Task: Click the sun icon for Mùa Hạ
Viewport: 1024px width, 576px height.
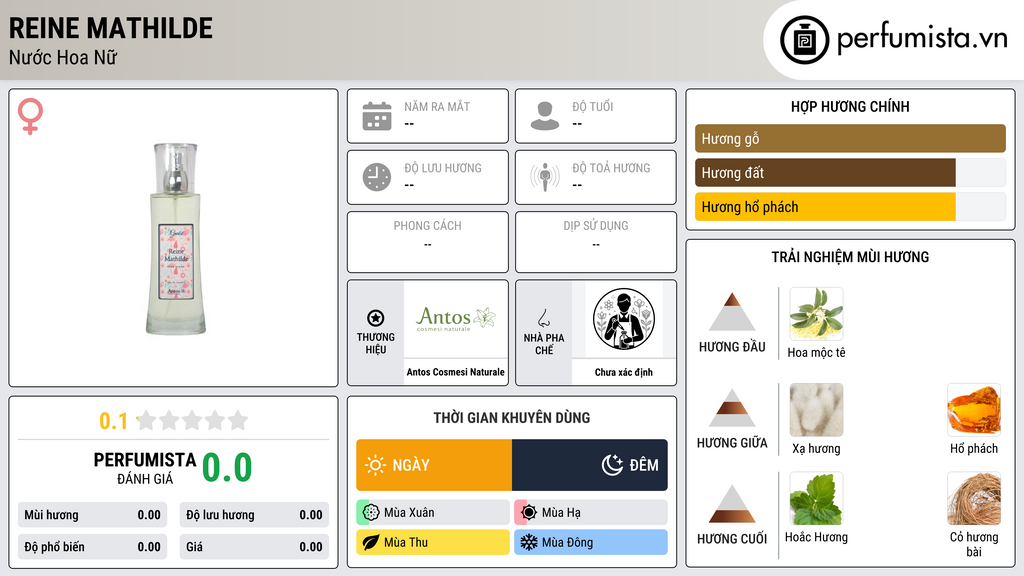Action: tap(529, 513)
